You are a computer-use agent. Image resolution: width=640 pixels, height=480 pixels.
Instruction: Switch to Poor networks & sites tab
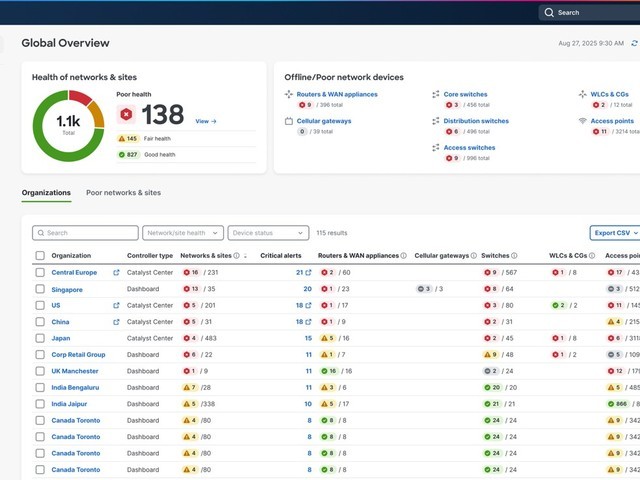tap(123, 192)
